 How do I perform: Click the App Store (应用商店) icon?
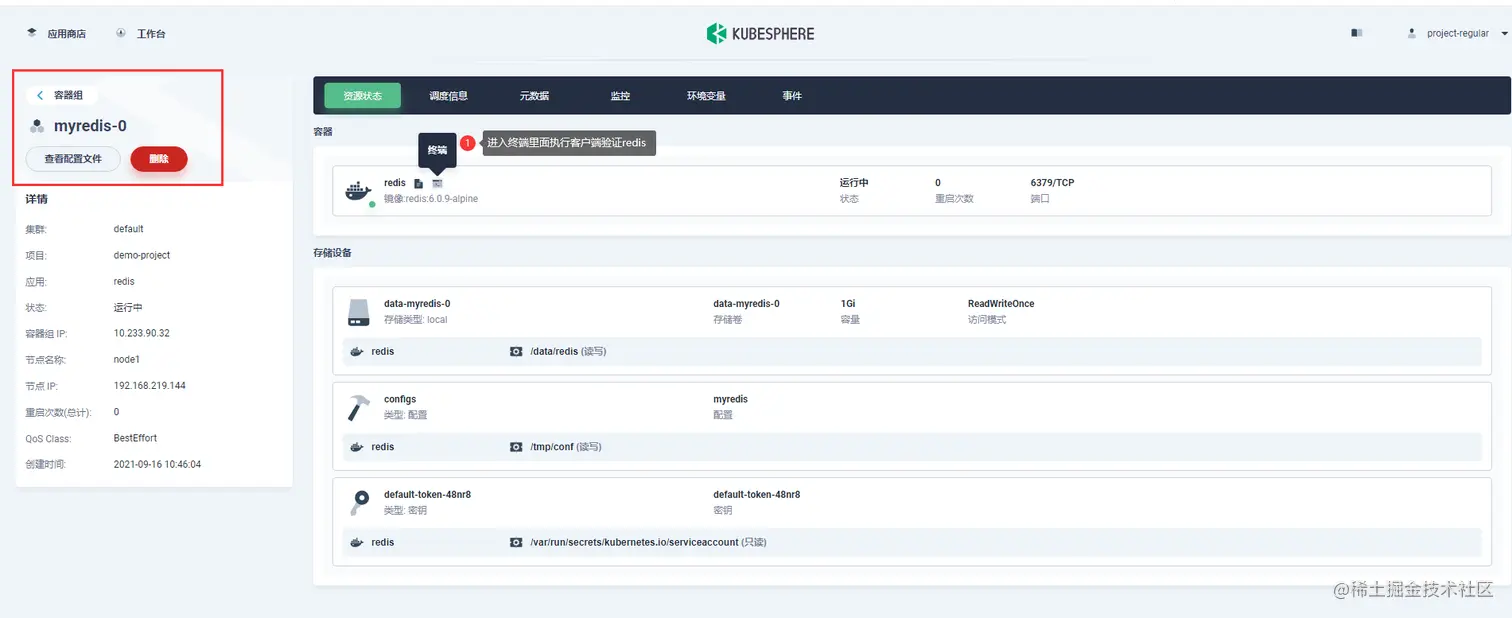tap(32, 33)
